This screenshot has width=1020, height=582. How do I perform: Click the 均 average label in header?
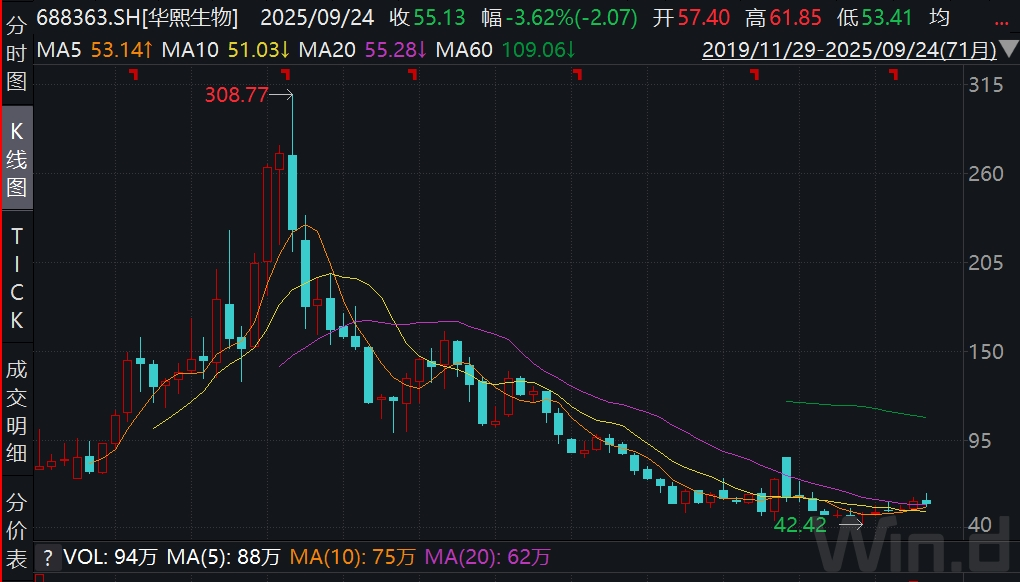(x=939, y=18)
